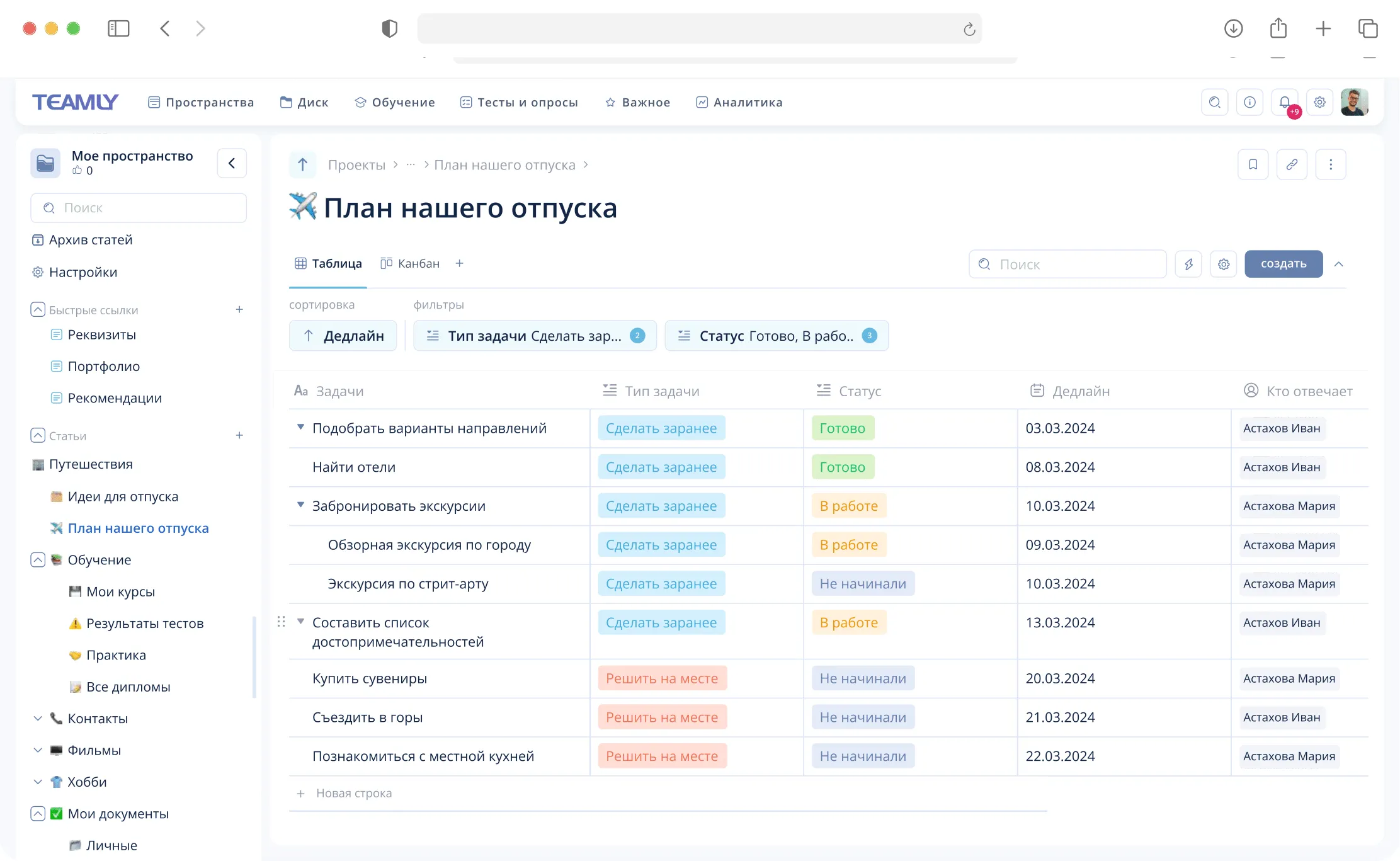The height and width of the screenshot is (861, 1400).
Task: Open Настройки in sidebar
Action: (x=74, y=272)
